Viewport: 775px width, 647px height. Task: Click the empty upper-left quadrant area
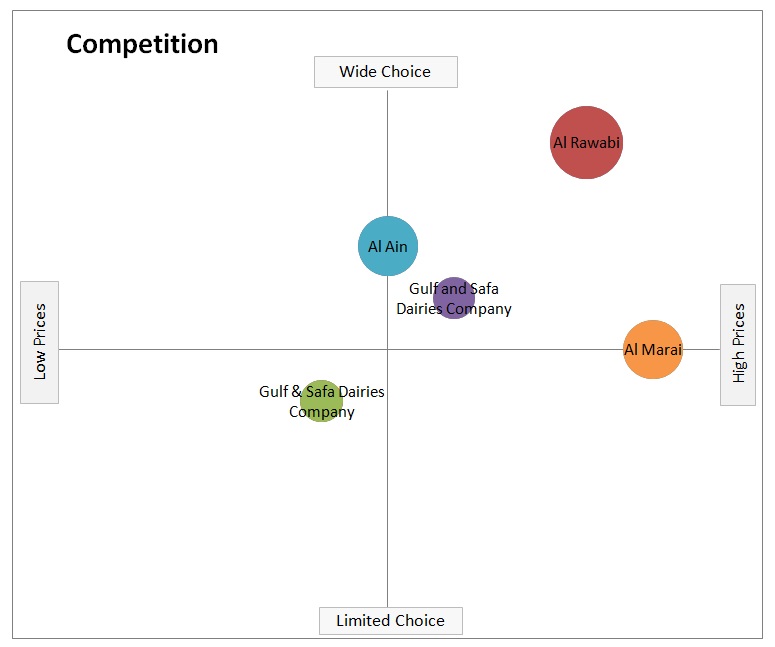(200, 200)
